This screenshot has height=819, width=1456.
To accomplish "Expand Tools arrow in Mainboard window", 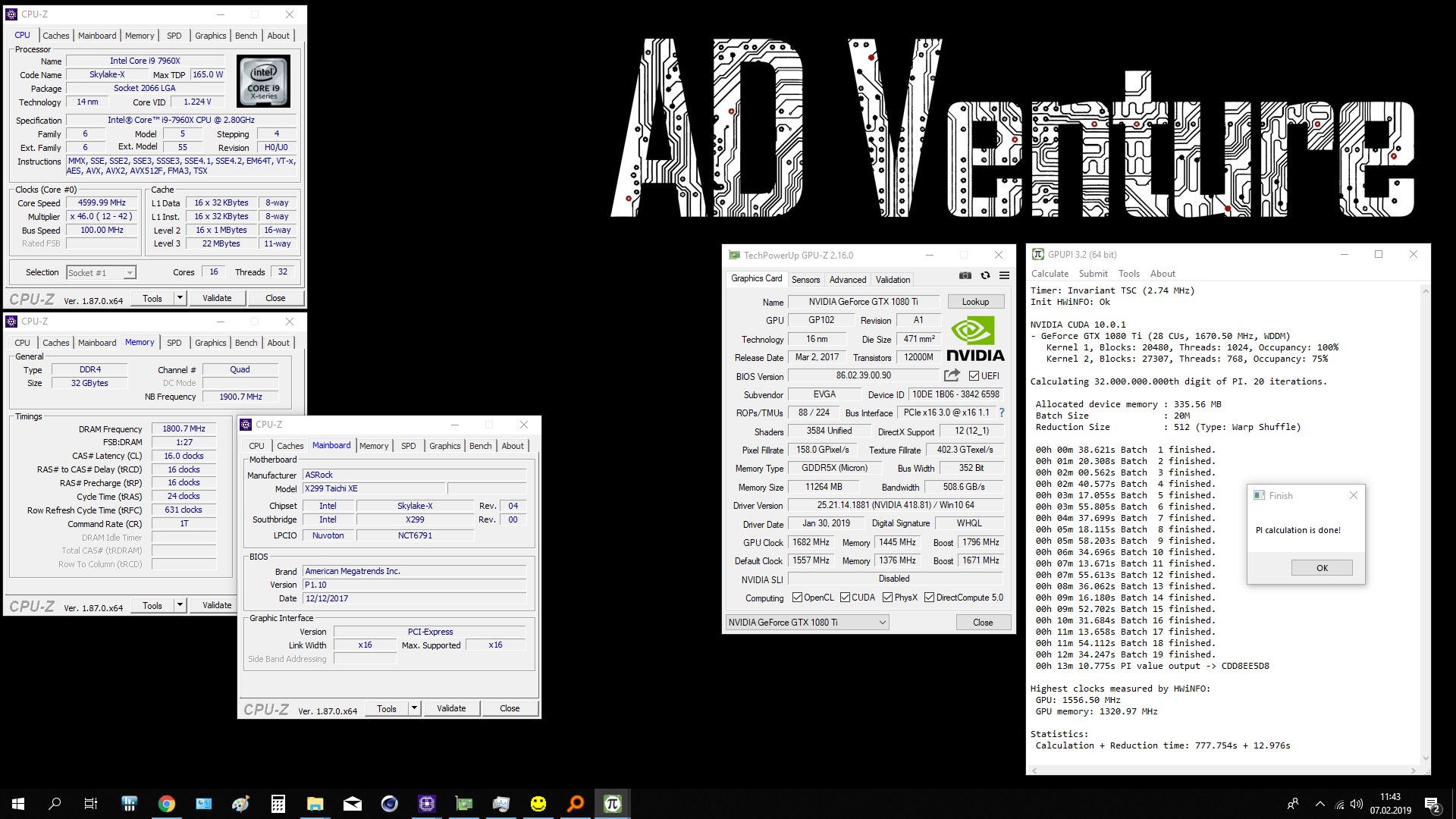I will (414, 708).
